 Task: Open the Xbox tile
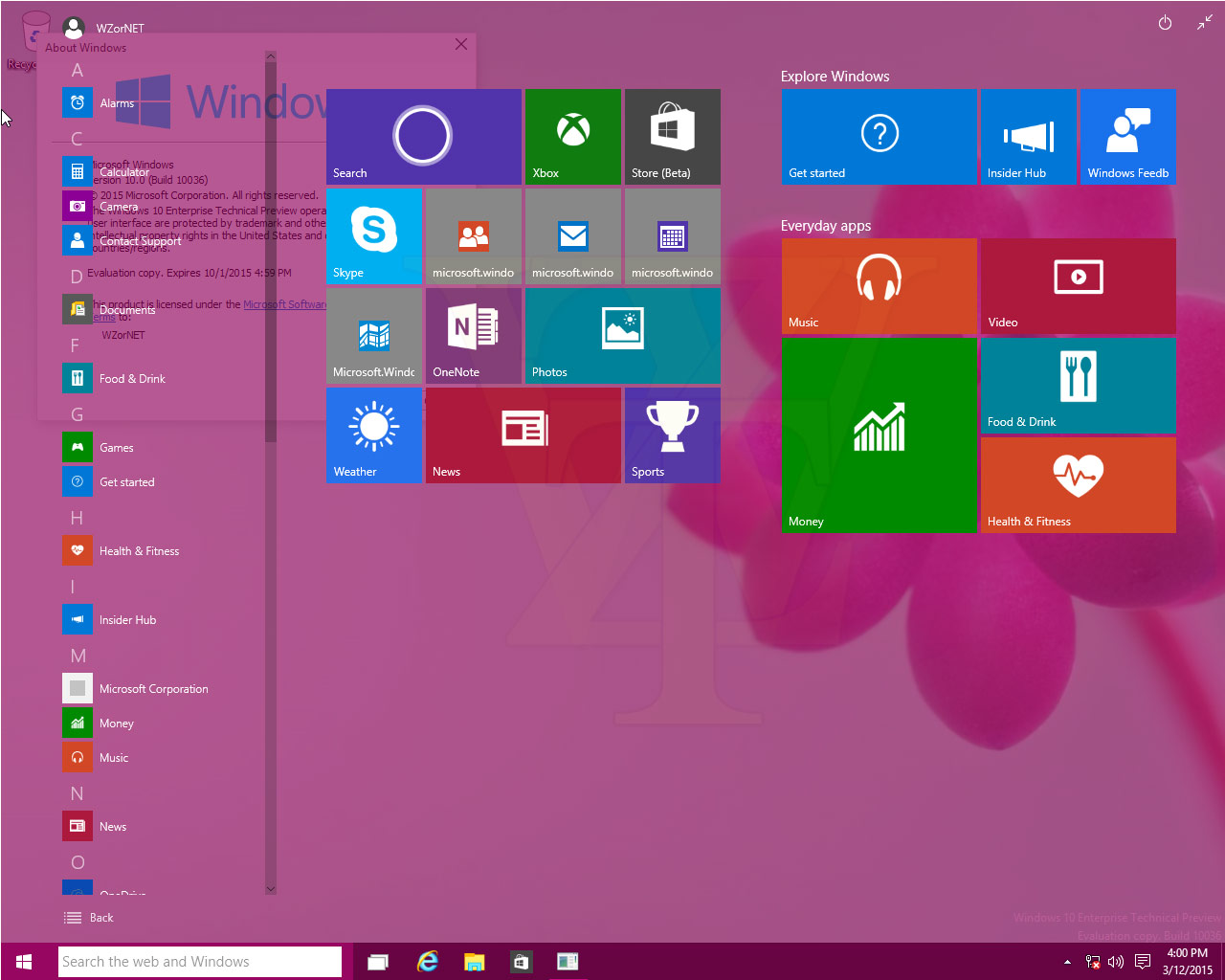click(x=572, y=136)
